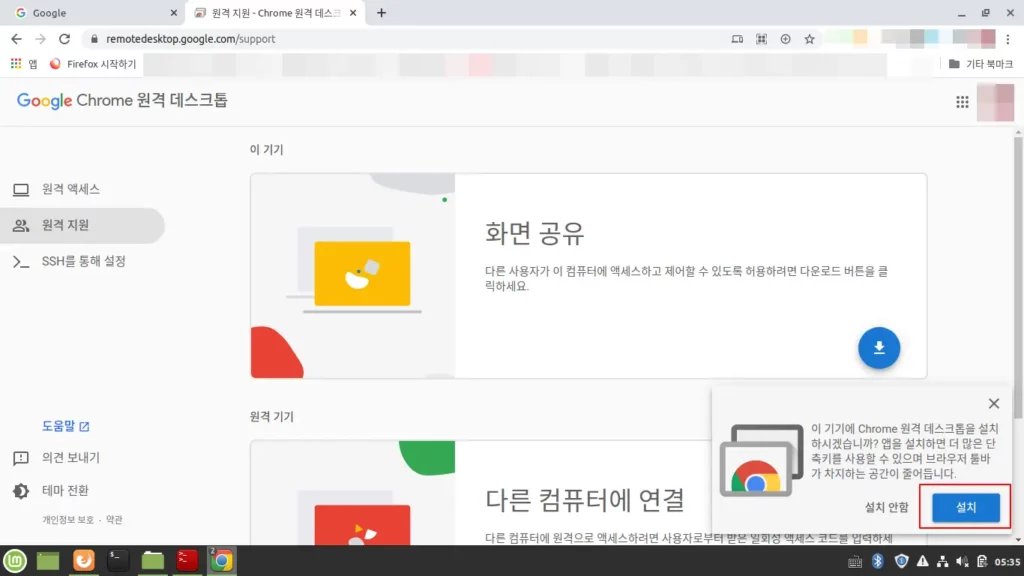Click the warning triangle tray icon
This screenshot has height=576, width=1024.
922,561
